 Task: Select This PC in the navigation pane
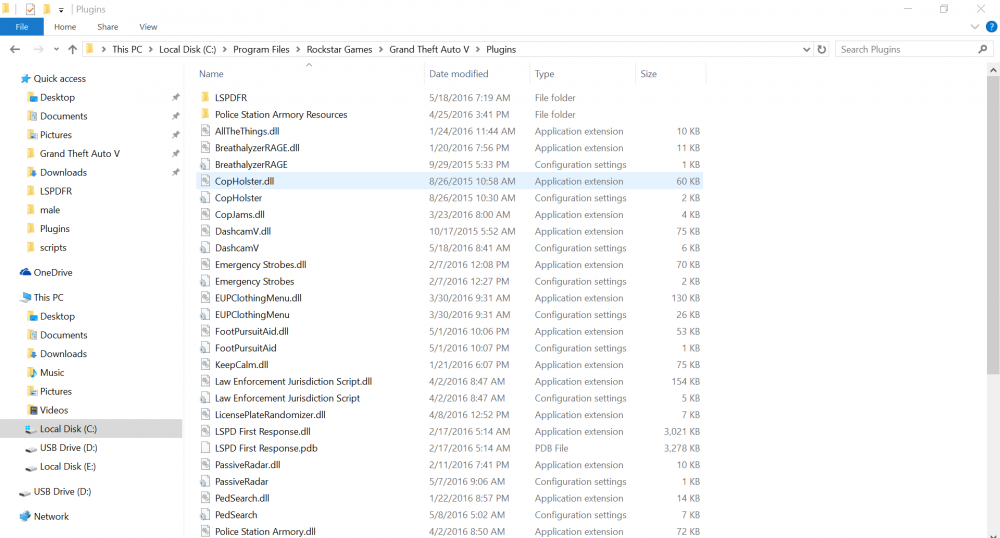pos(48,297)
